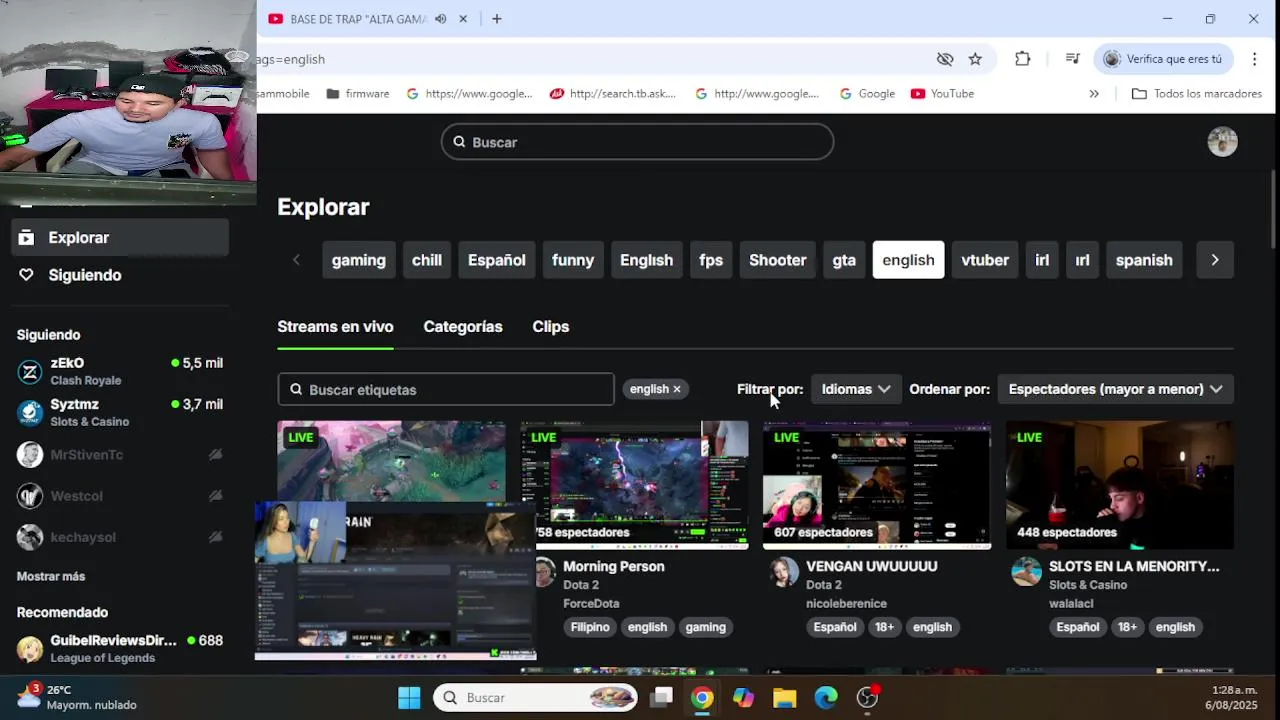Open GuibelReviewsDir avatar in Recomendado
The image size is (1280, 720).
30,649
